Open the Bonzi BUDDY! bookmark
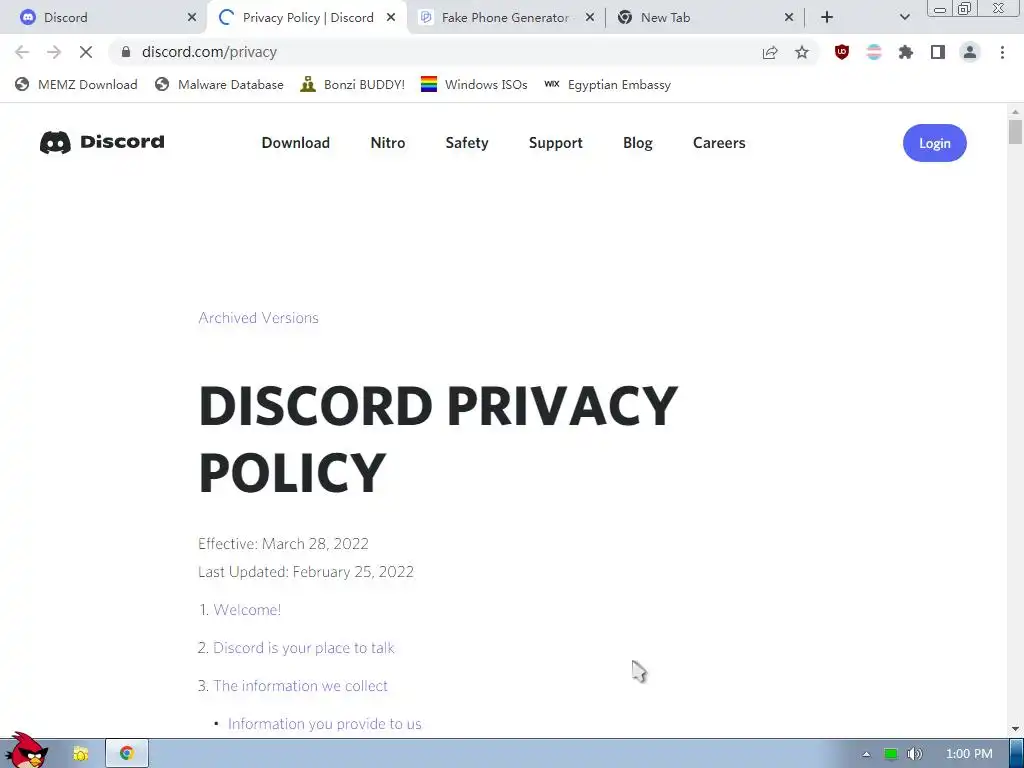The width and height of the screenshot is (1024, 768). pos(353,84)
